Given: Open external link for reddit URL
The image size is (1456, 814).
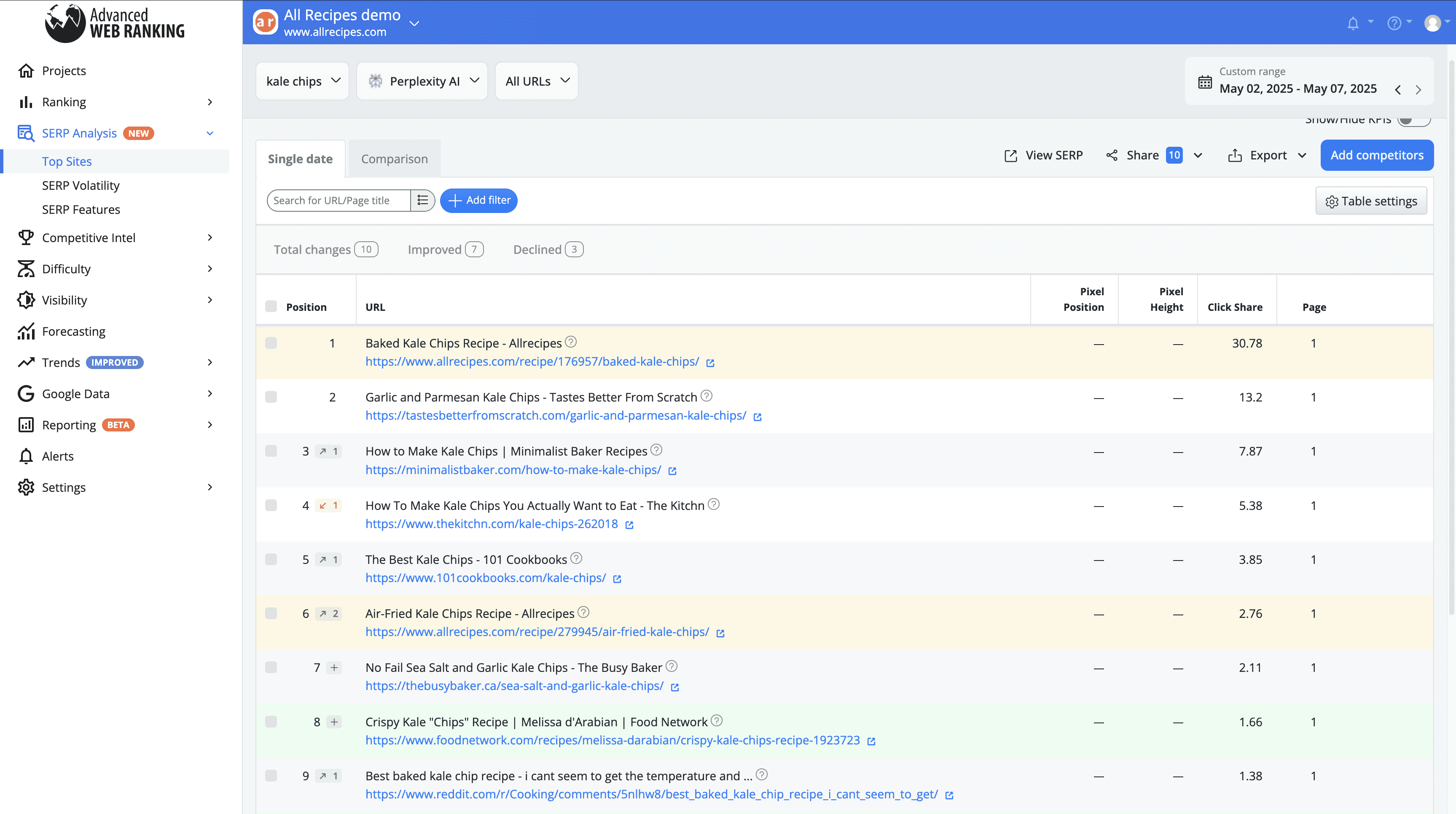Looking at the screenshot, I should point(949,796).
